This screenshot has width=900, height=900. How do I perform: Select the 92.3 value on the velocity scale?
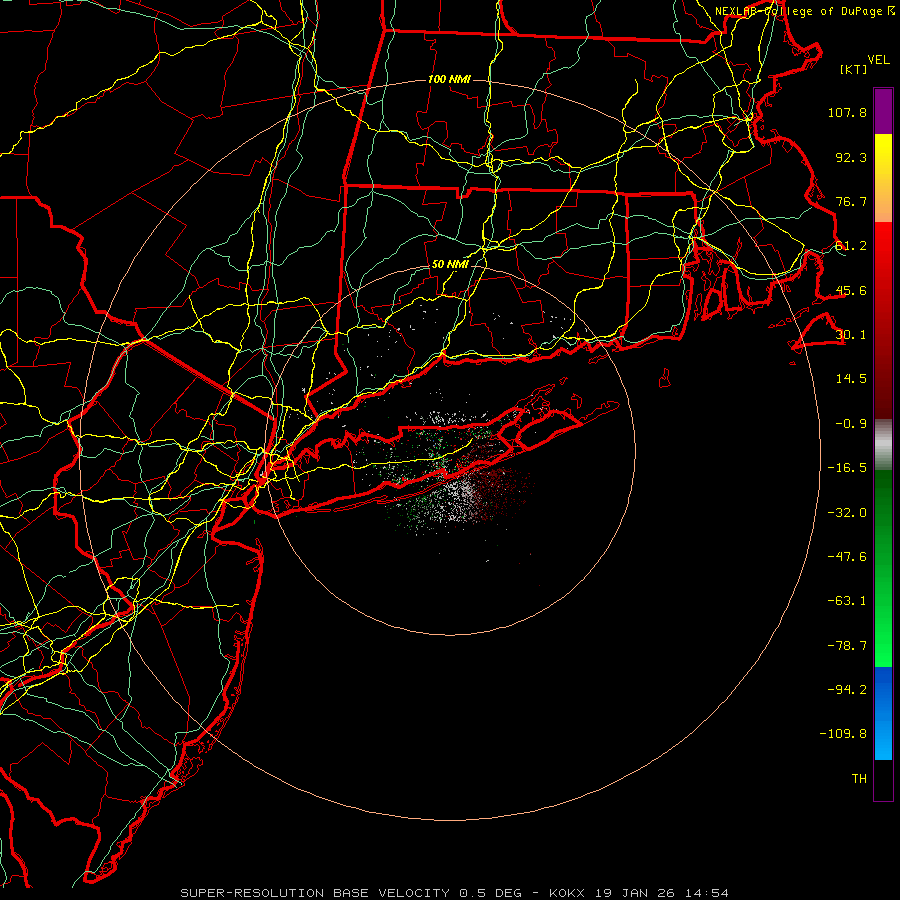pyautogui.click(x=851, y=157)
